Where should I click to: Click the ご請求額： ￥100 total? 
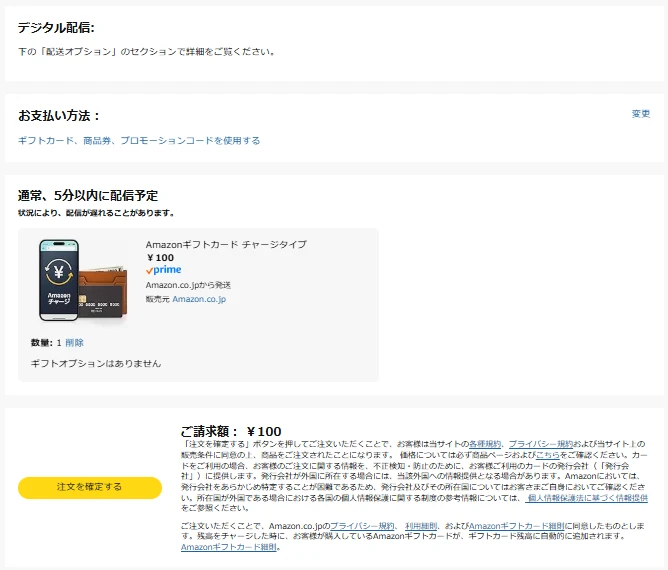pyautogui.click(x=231, y=431)
